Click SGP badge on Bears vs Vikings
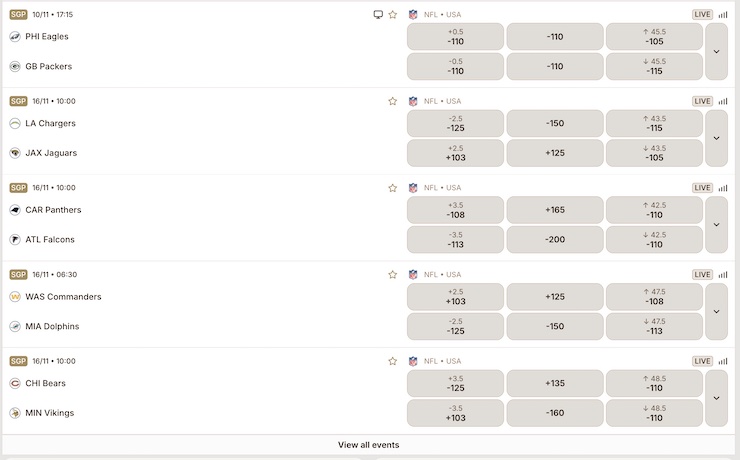The width and height of the screenshot is (740, 460). click(18, 361)
